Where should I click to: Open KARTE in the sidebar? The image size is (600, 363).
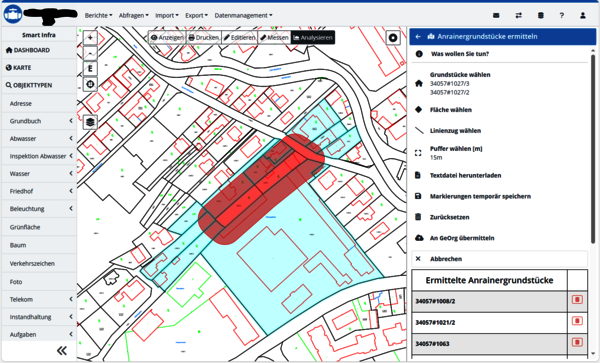pos(39,68)
